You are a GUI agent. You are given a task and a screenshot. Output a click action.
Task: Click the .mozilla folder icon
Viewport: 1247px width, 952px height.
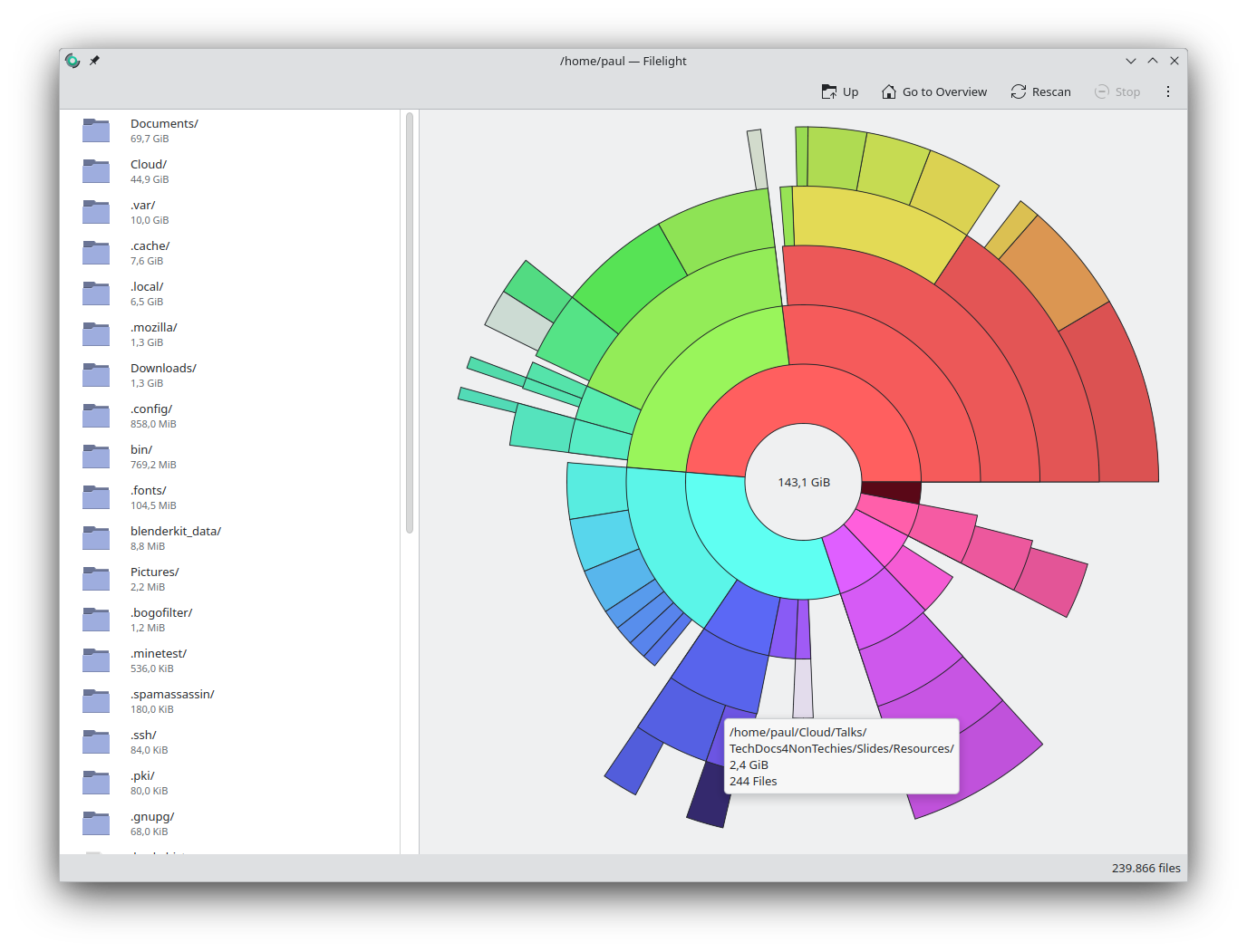point(96,334)
